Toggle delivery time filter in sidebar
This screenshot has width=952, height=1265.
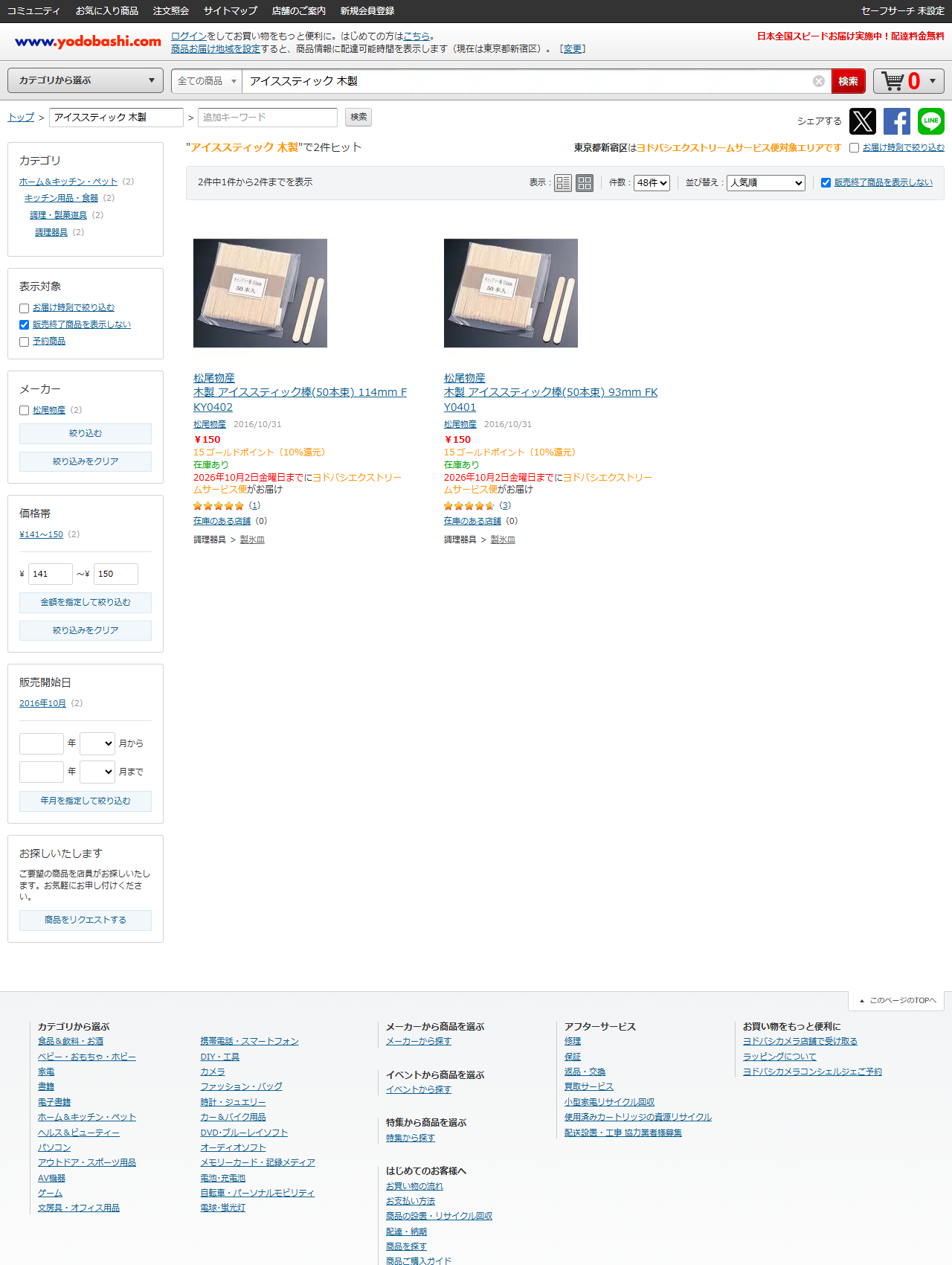(25, 308)
